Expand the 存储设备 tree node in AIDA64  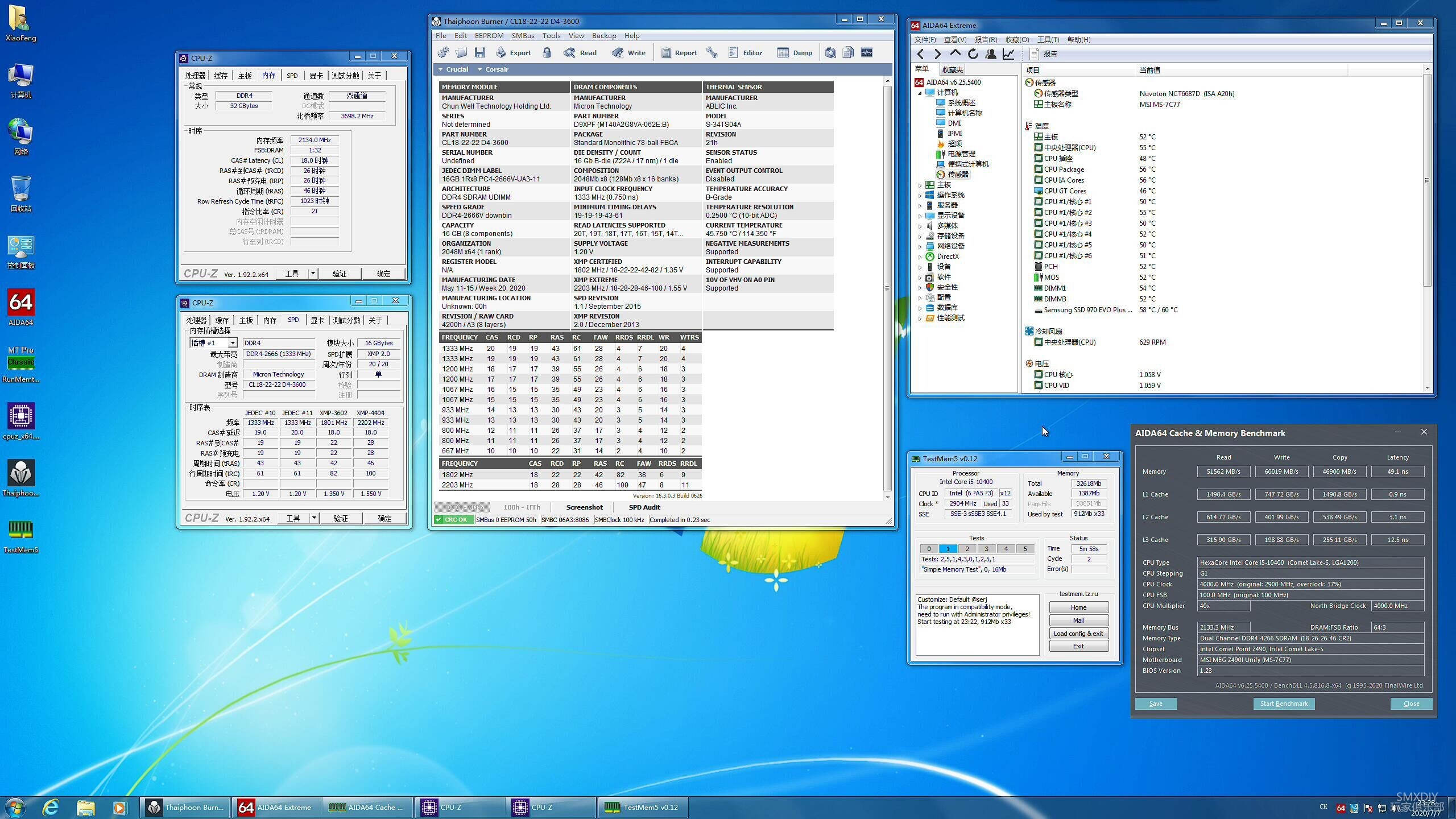920,236
